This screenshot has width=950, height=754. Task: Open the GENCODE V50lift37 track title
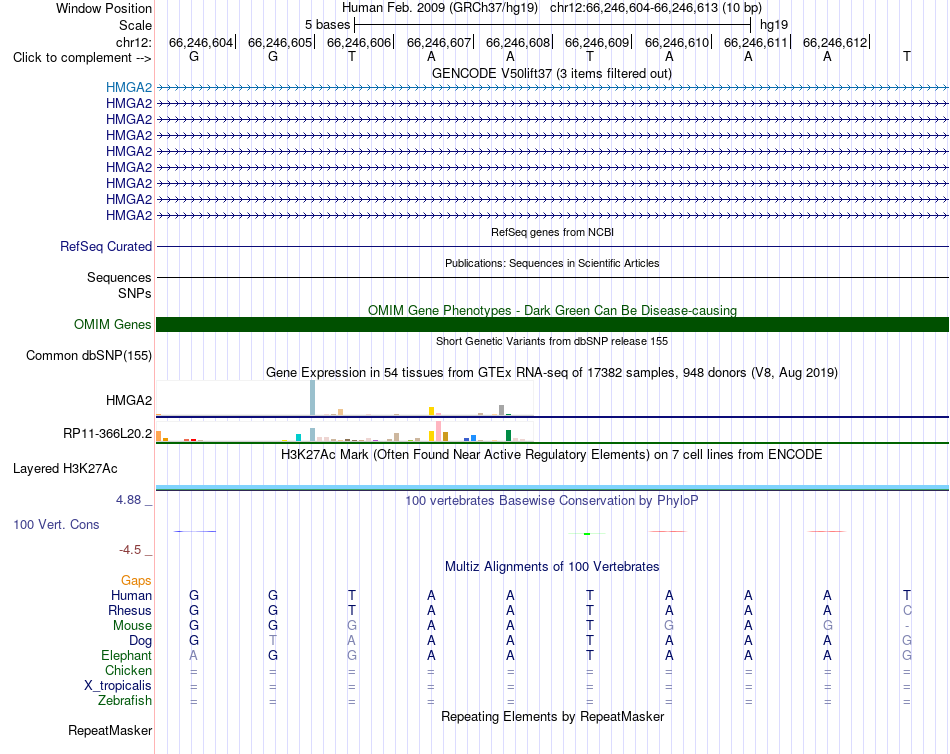coord(552,73)
